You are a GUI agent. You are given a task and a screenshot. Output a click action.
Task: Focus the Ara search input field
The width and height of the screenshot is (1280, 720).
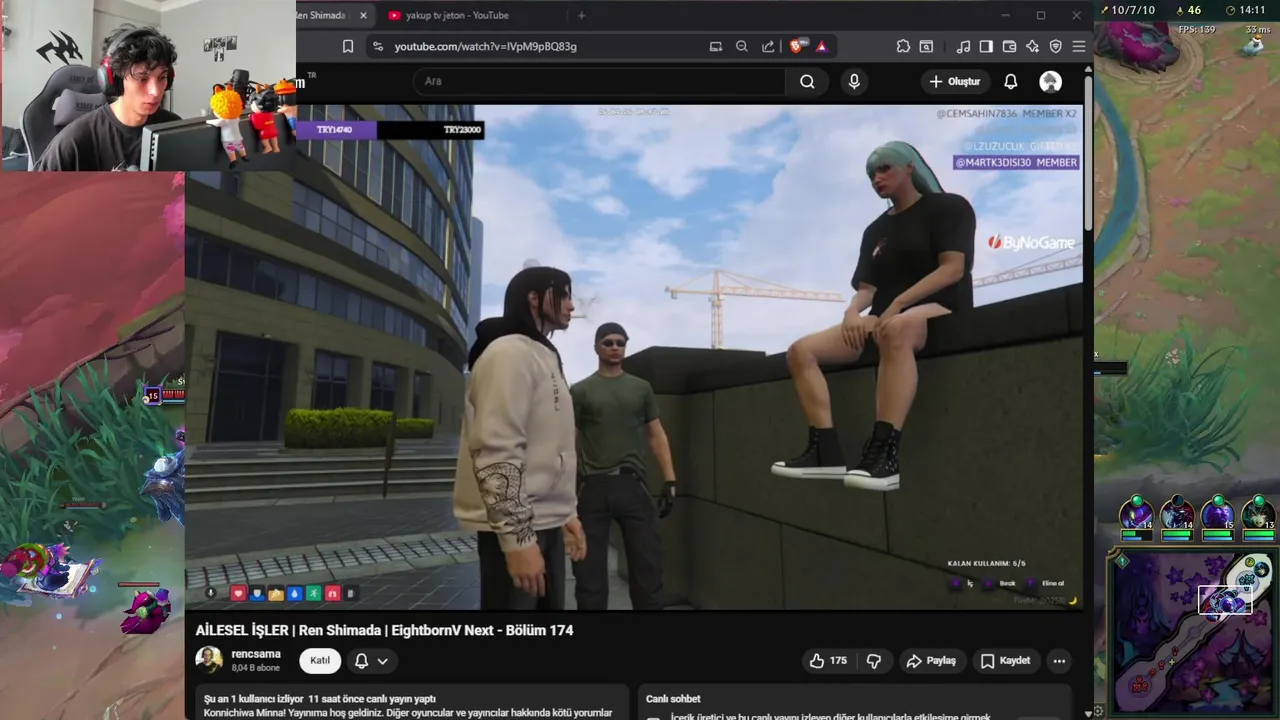pyautogui.click(x=600, y=82)
